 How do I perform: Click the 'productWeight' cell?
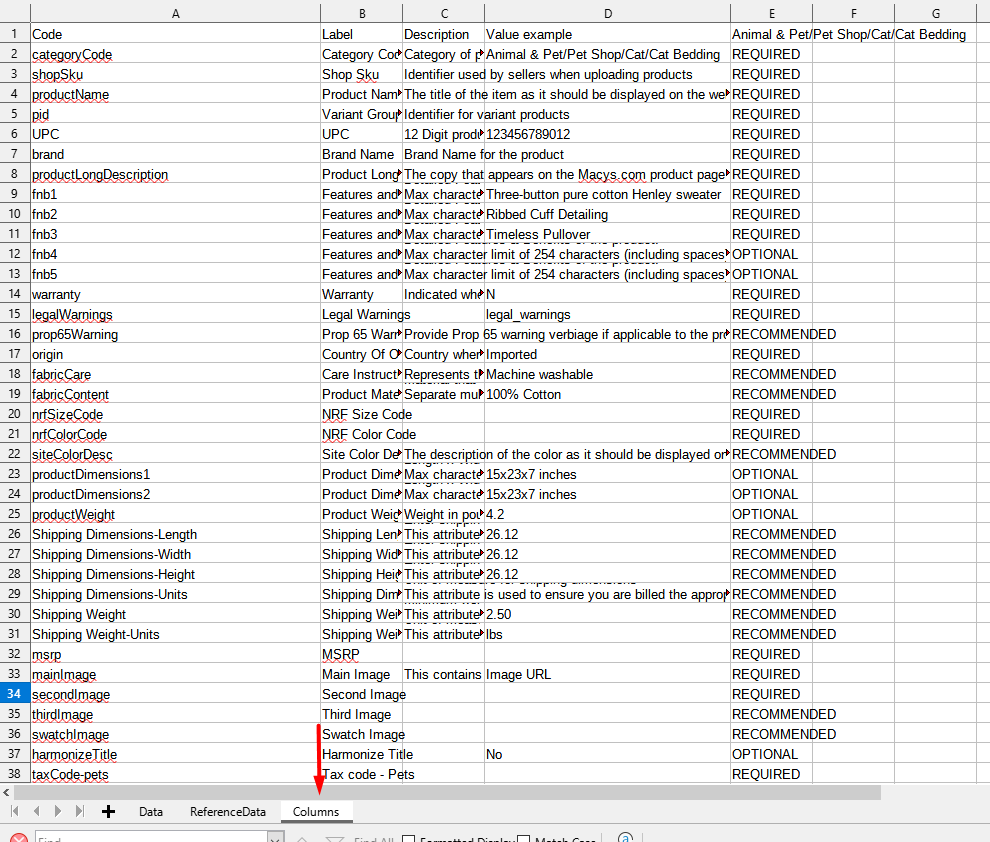pyautogui.click(x=176, y=514)
